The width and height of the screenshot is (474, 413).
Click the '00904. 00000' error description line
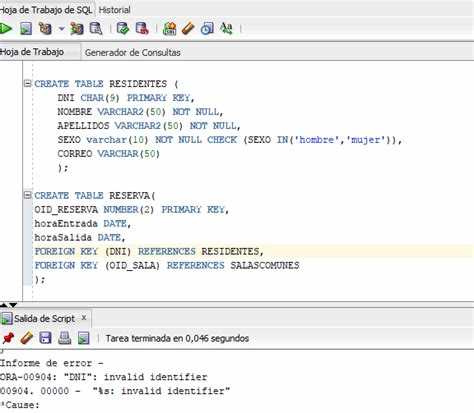coord(115,391)
